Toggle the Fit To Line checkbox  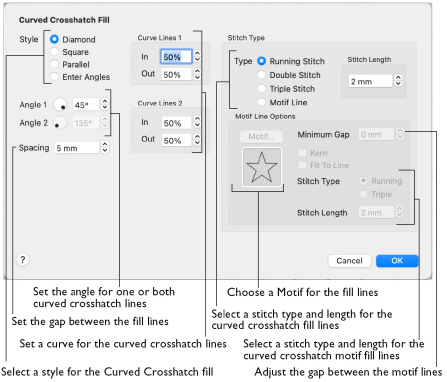pyautogui.click(x=302, y=165)
